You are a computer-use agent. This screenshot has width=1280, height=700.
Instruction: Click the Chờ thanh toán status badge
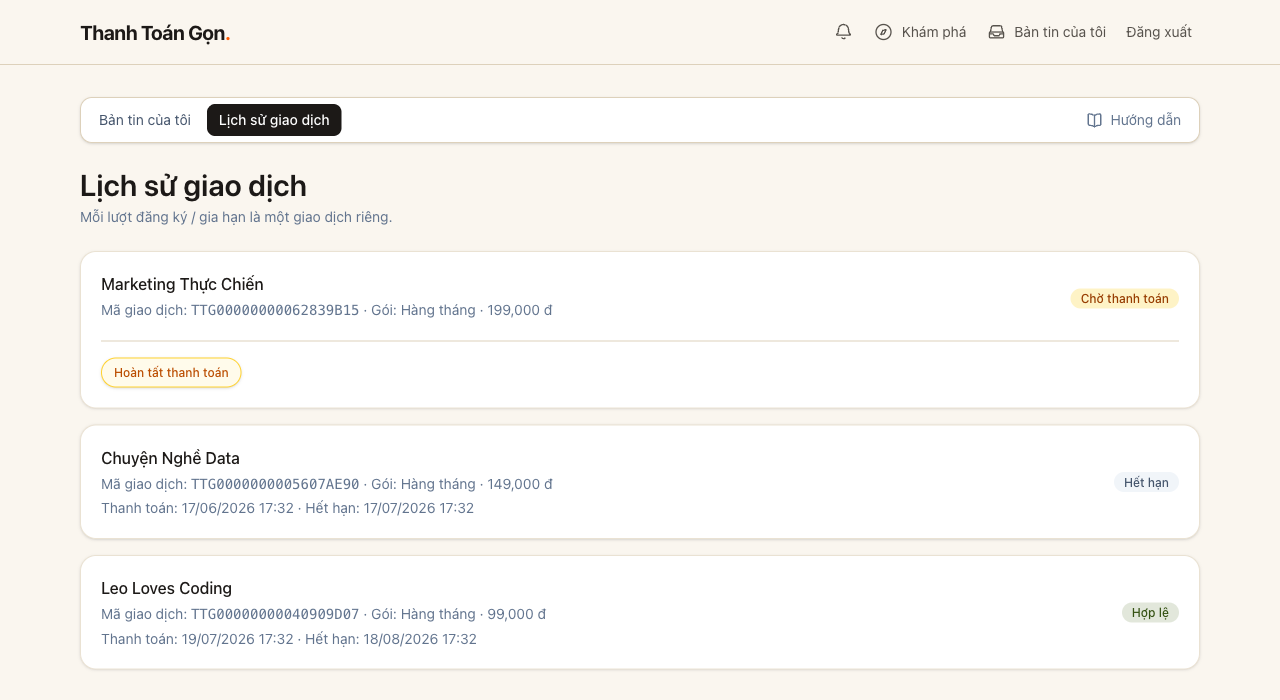tap(1124, 298)
